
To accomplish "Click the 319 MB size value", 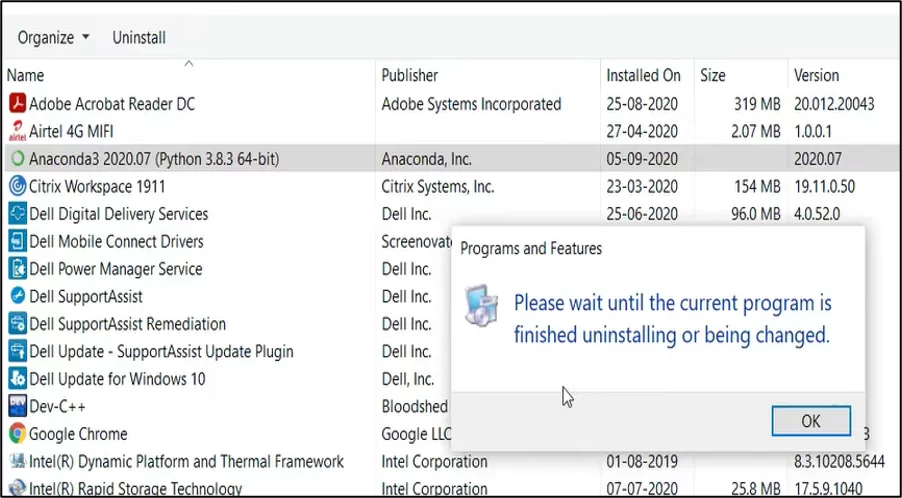I will point(757,104).
